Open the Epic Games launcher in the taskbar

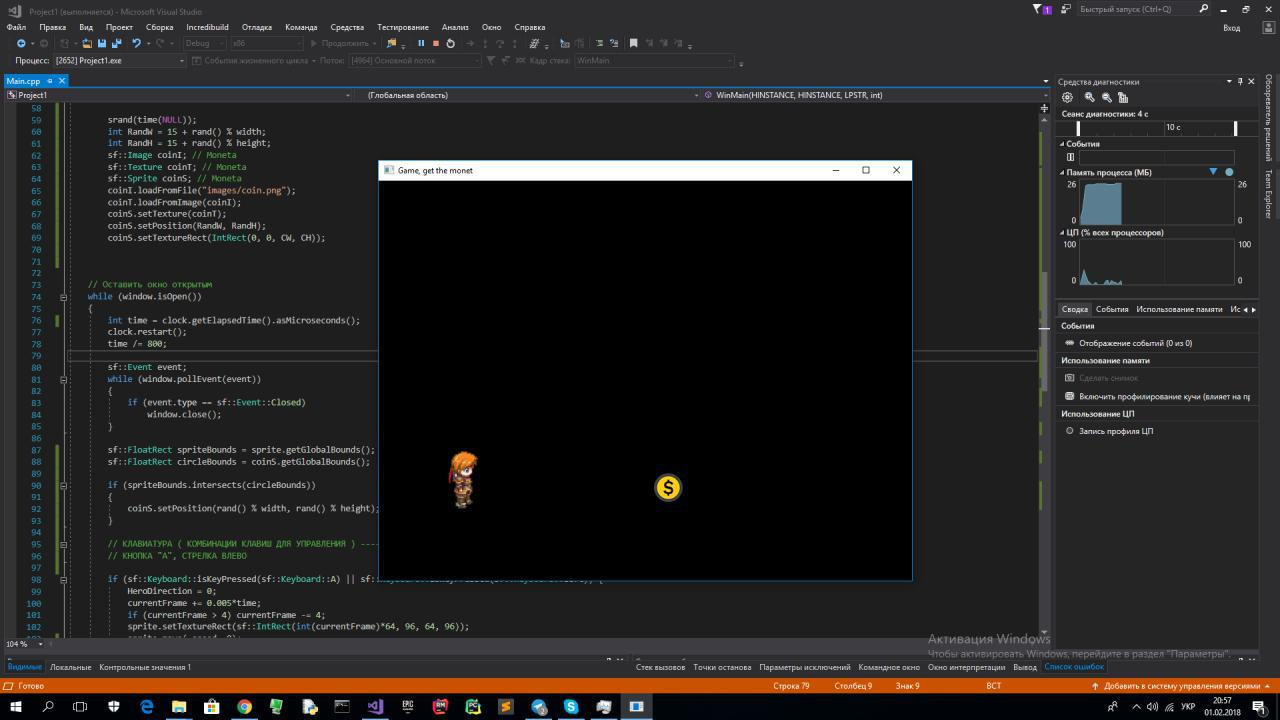(407, 706)
